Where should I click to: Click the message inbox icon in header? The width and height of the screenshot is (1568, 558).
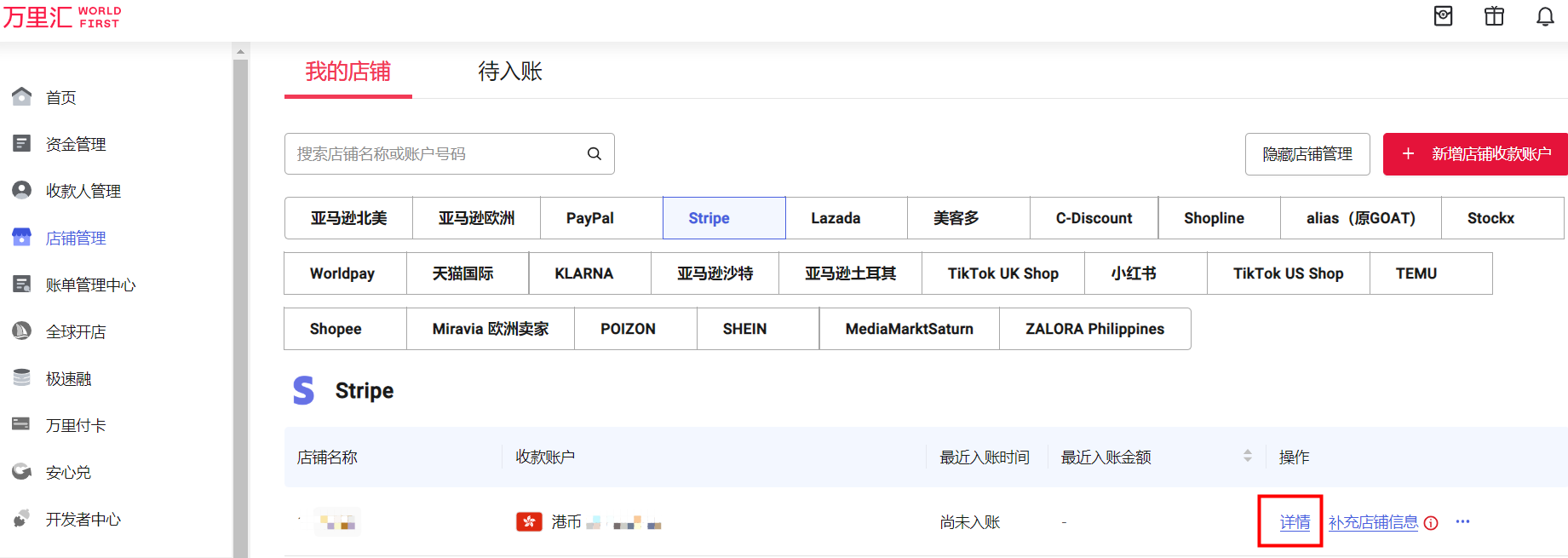click(1443, 17)
